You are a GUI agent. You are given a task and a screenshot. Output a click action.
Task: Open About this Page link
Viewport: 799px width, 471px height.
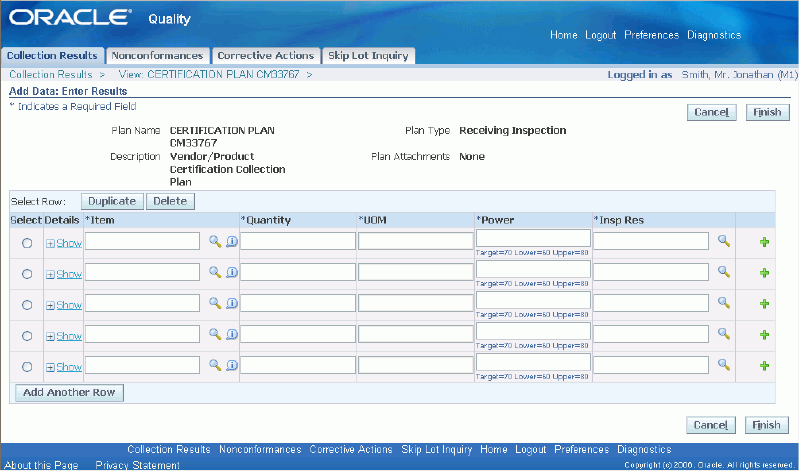[x=41, y=465]
